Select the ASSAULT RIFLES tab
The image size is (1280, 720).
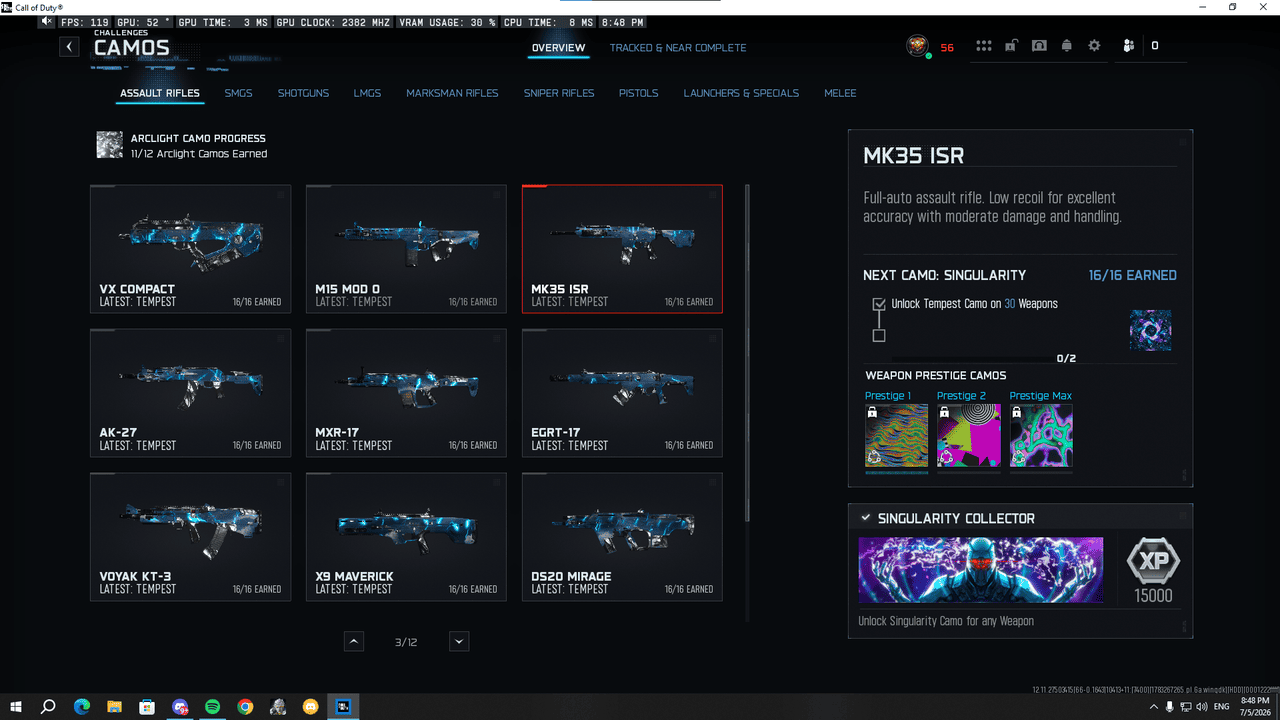[160, 93]
